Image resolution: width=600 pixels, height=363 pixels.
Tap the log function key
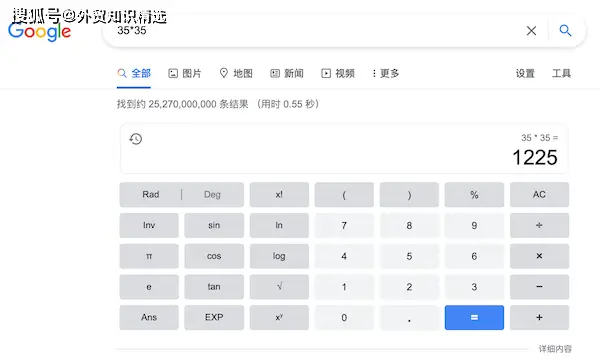pyautogui.click(x=279, y=256)
